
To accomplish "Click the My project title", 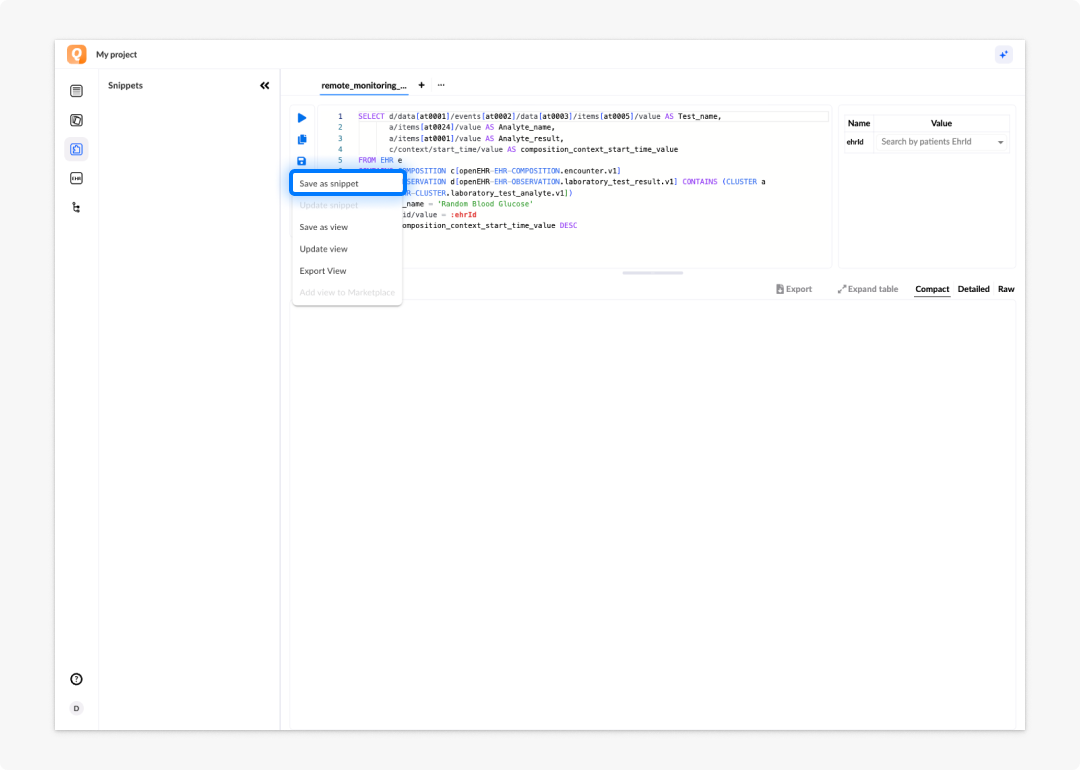I will point(116,54).
